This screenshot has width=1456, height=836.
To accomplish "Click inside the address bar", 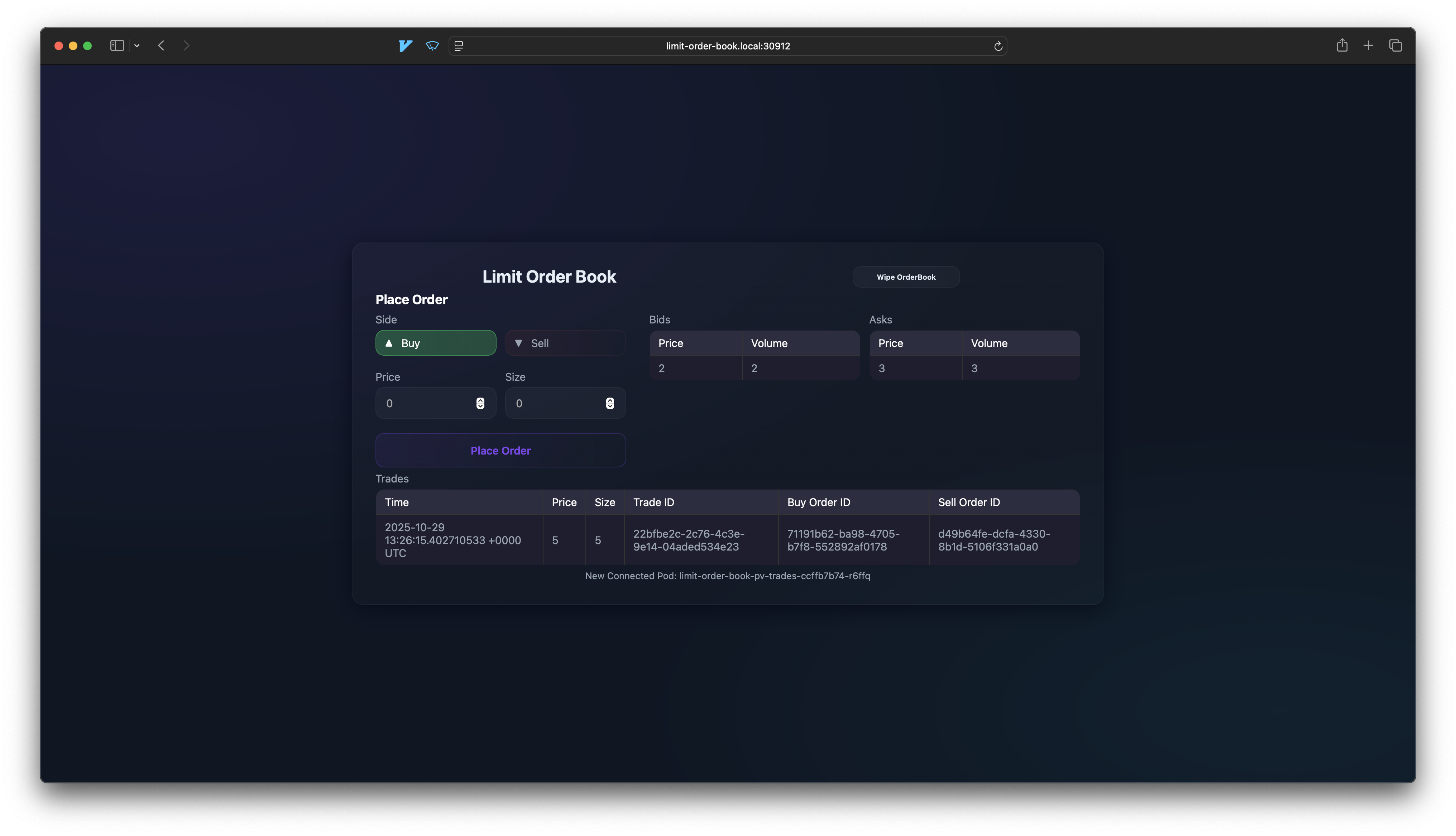I will [x=727, y=46].
